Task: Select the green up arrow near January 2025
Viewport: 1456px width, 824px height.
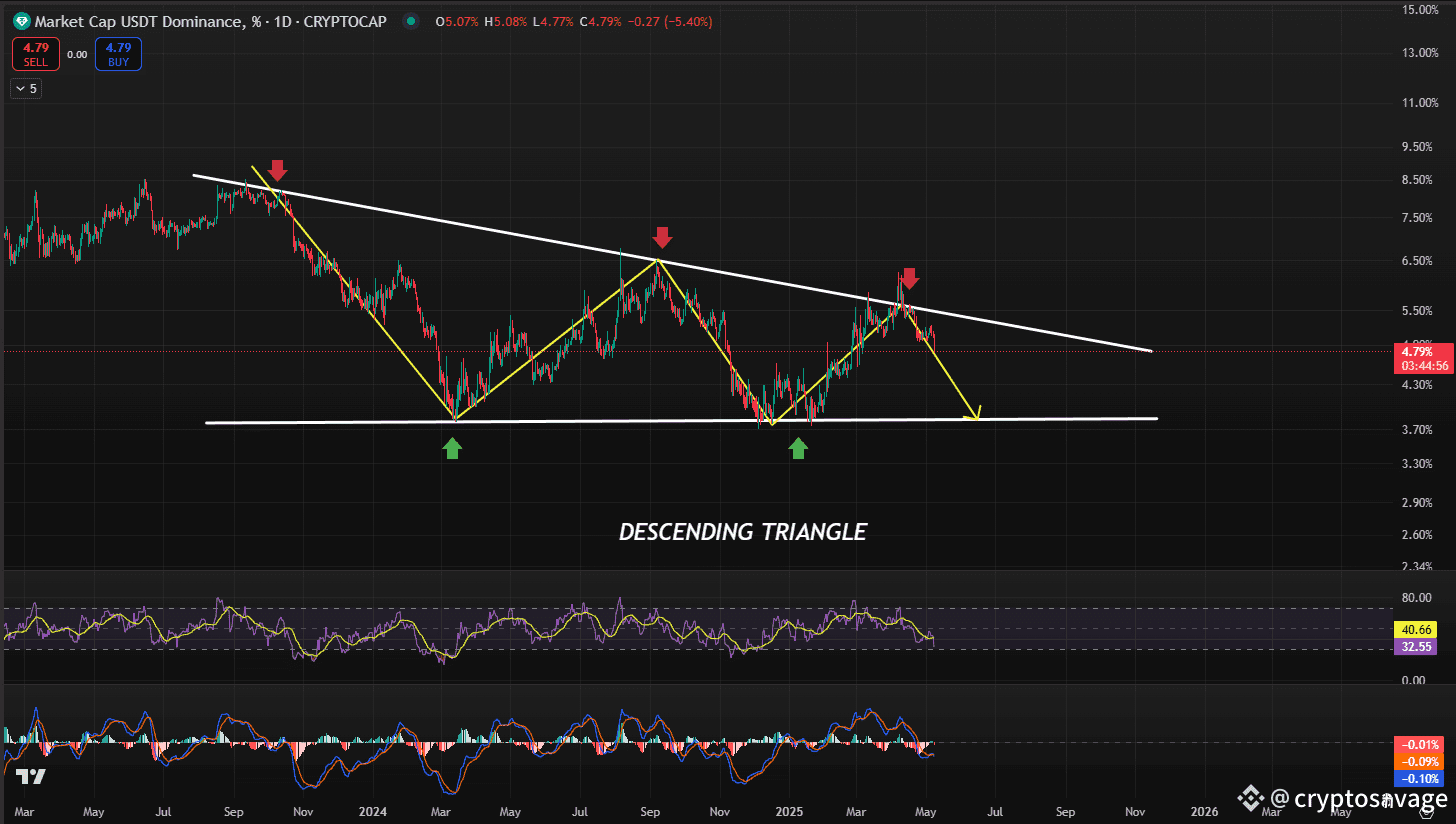Action: coord(797,449)
